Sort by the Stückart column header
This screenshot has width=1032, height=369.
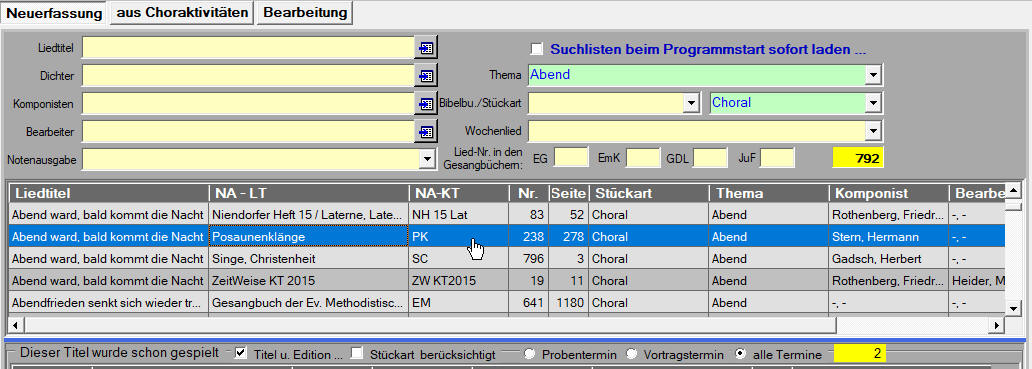point(649,193)
